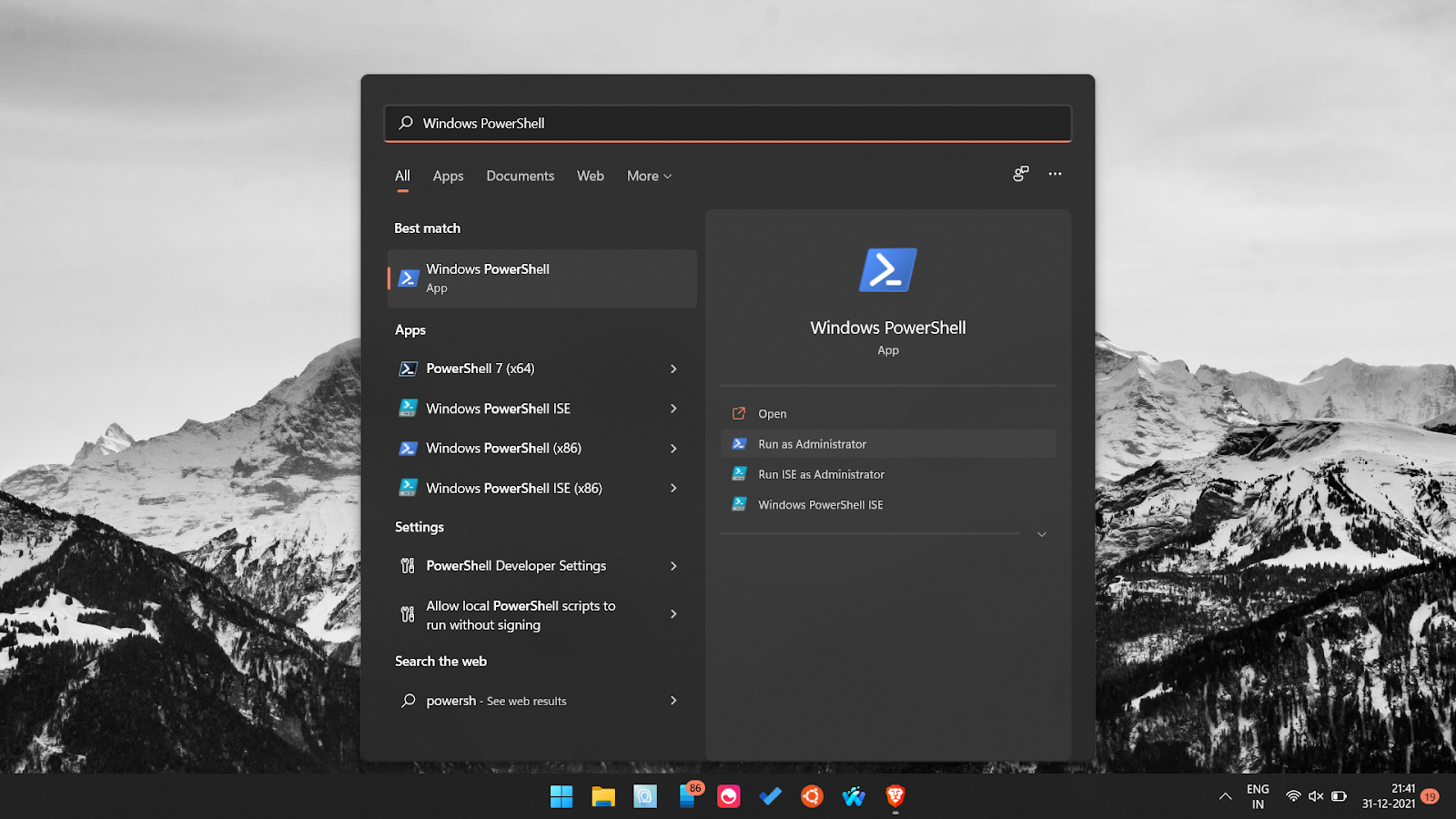
Task: Click the PowerShell 7 (x64) app icon
Action: 409,369
